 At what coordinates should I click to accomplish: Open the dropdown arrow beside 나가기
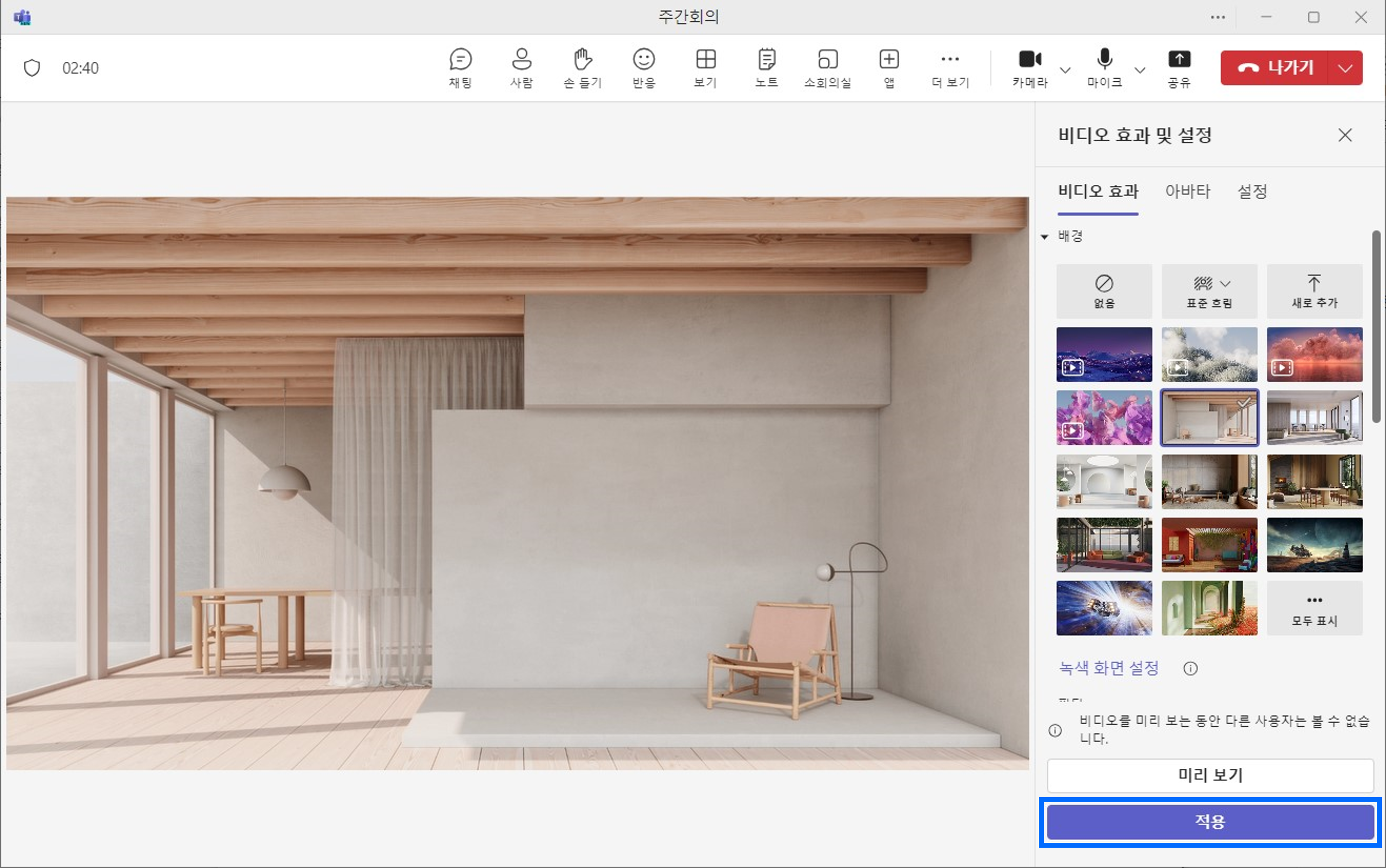(x=1345, y=68)
